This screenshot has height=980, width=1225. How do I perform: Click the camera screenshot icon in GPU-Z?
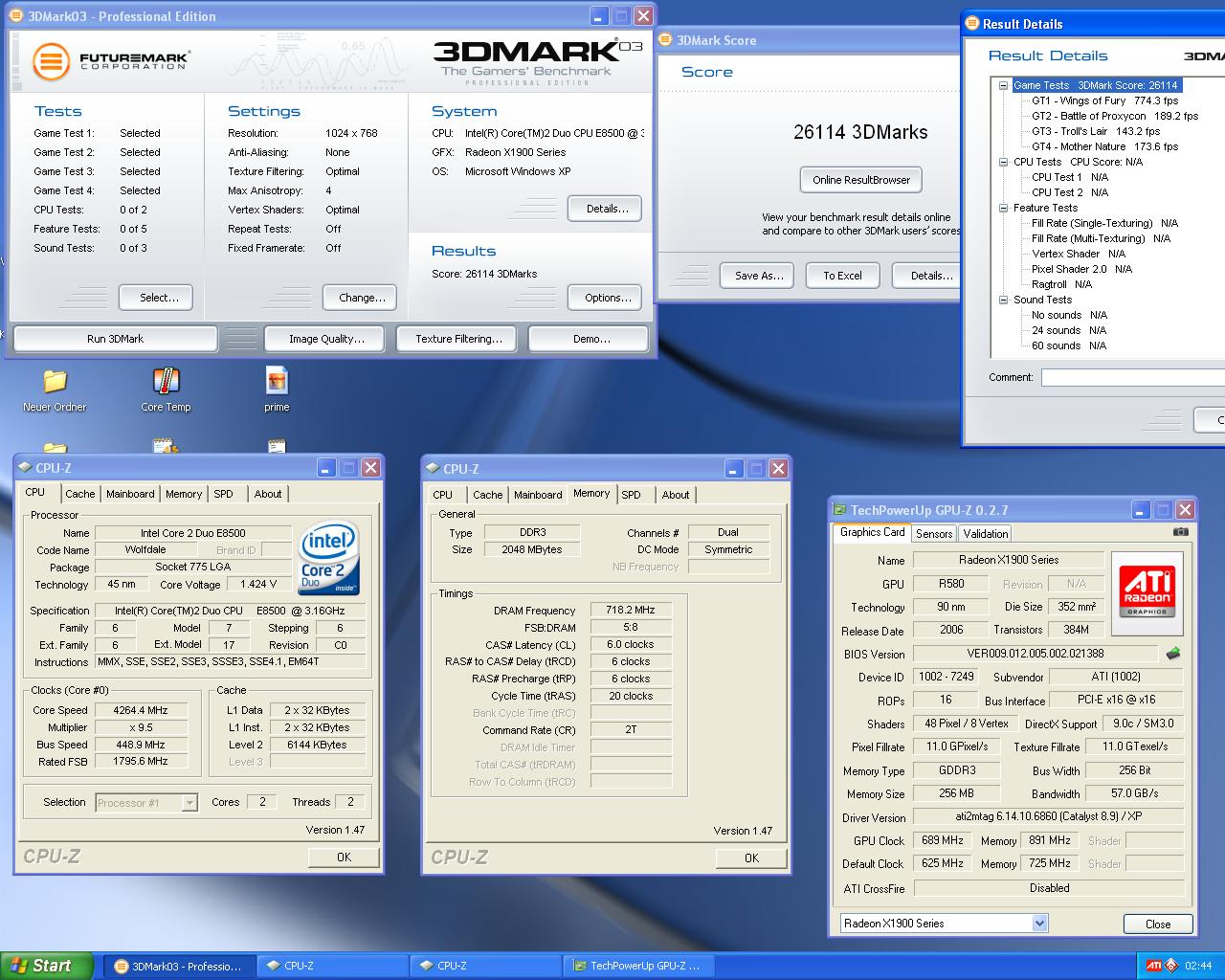[x=1181, y=532]
